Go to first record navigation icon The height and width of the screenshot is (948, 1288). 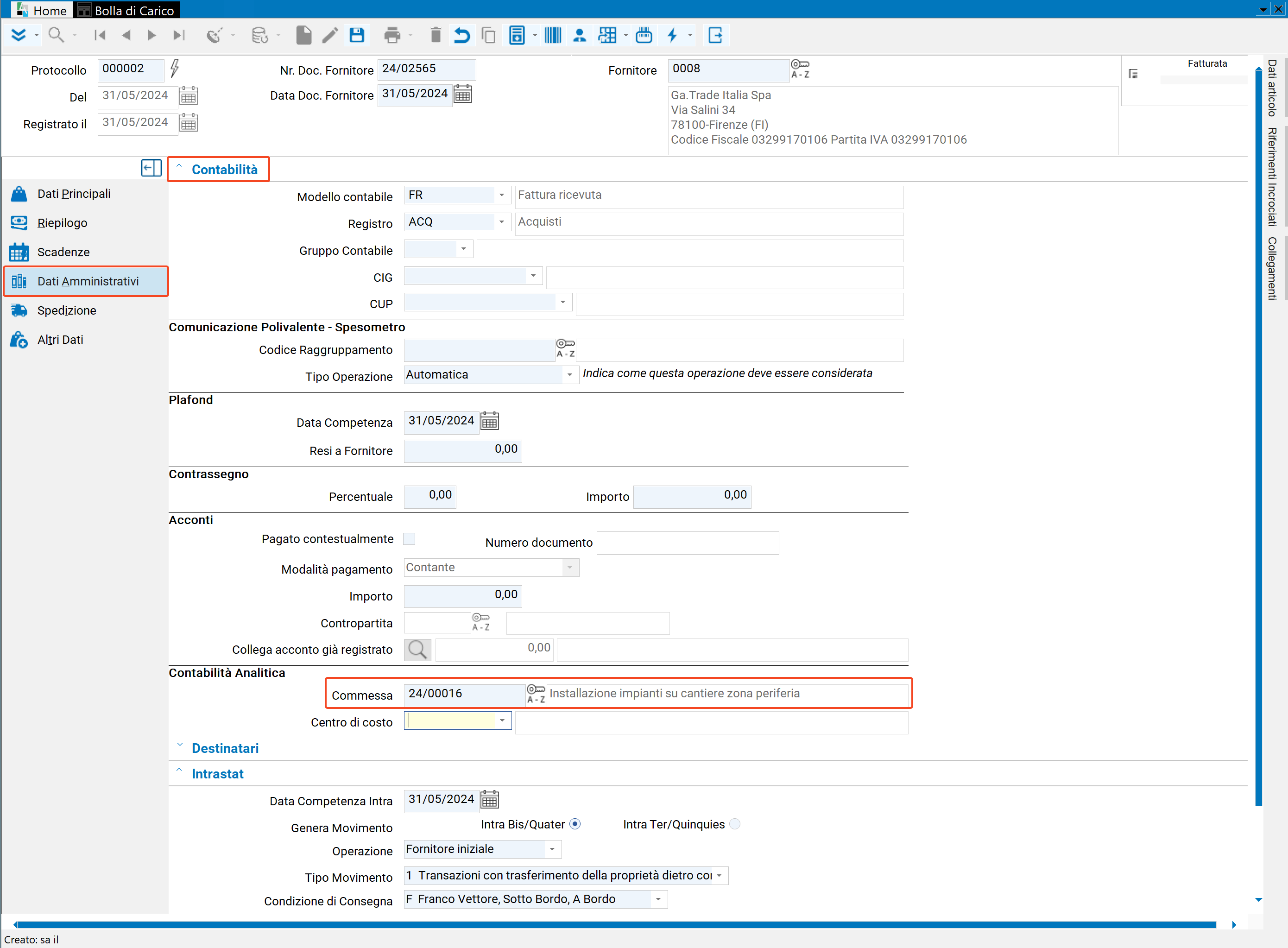pyautogui.click(x=100, y=36)
